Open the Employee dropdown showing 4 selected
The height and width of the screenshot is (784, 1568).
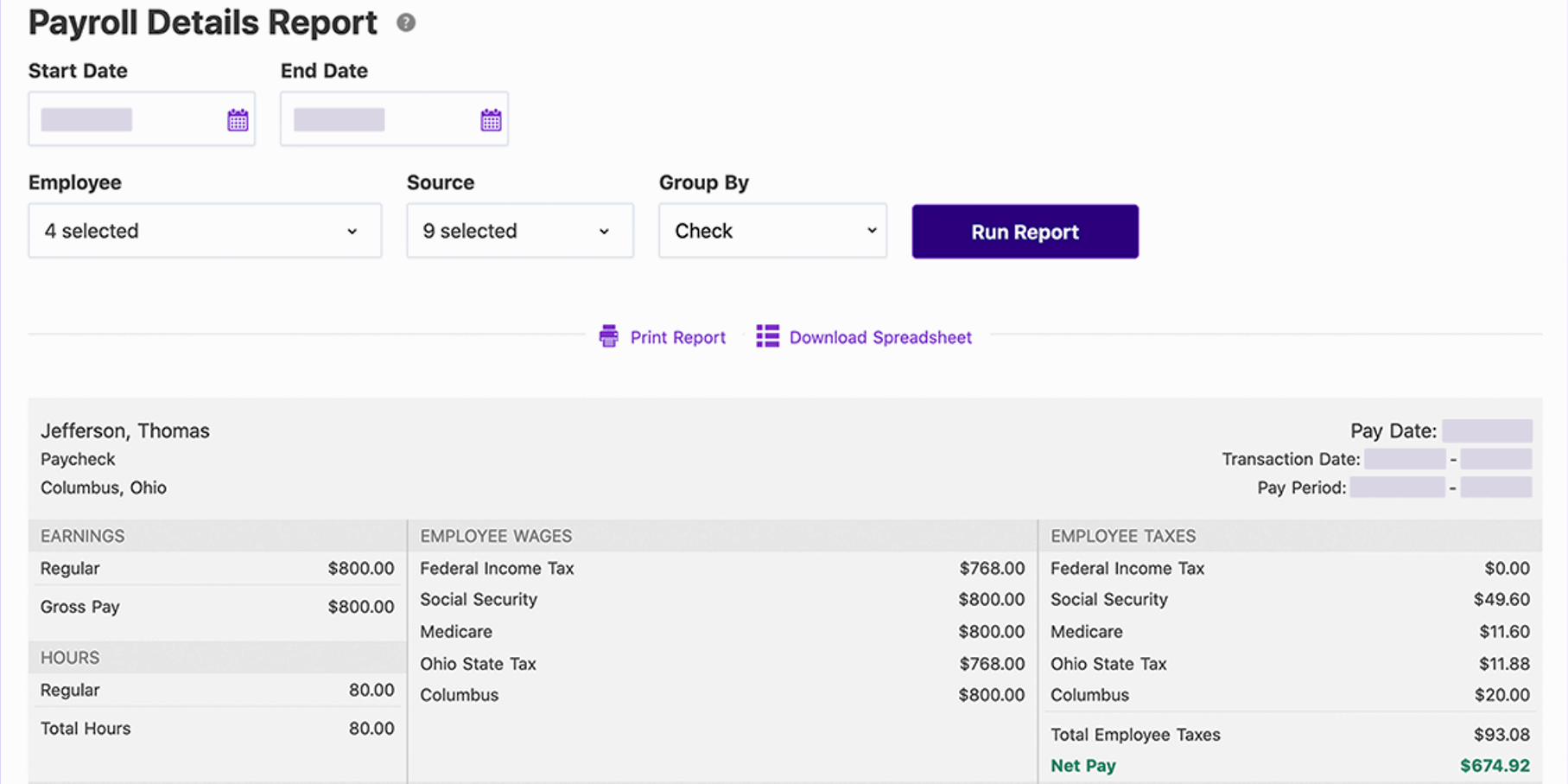click(205, 231)
